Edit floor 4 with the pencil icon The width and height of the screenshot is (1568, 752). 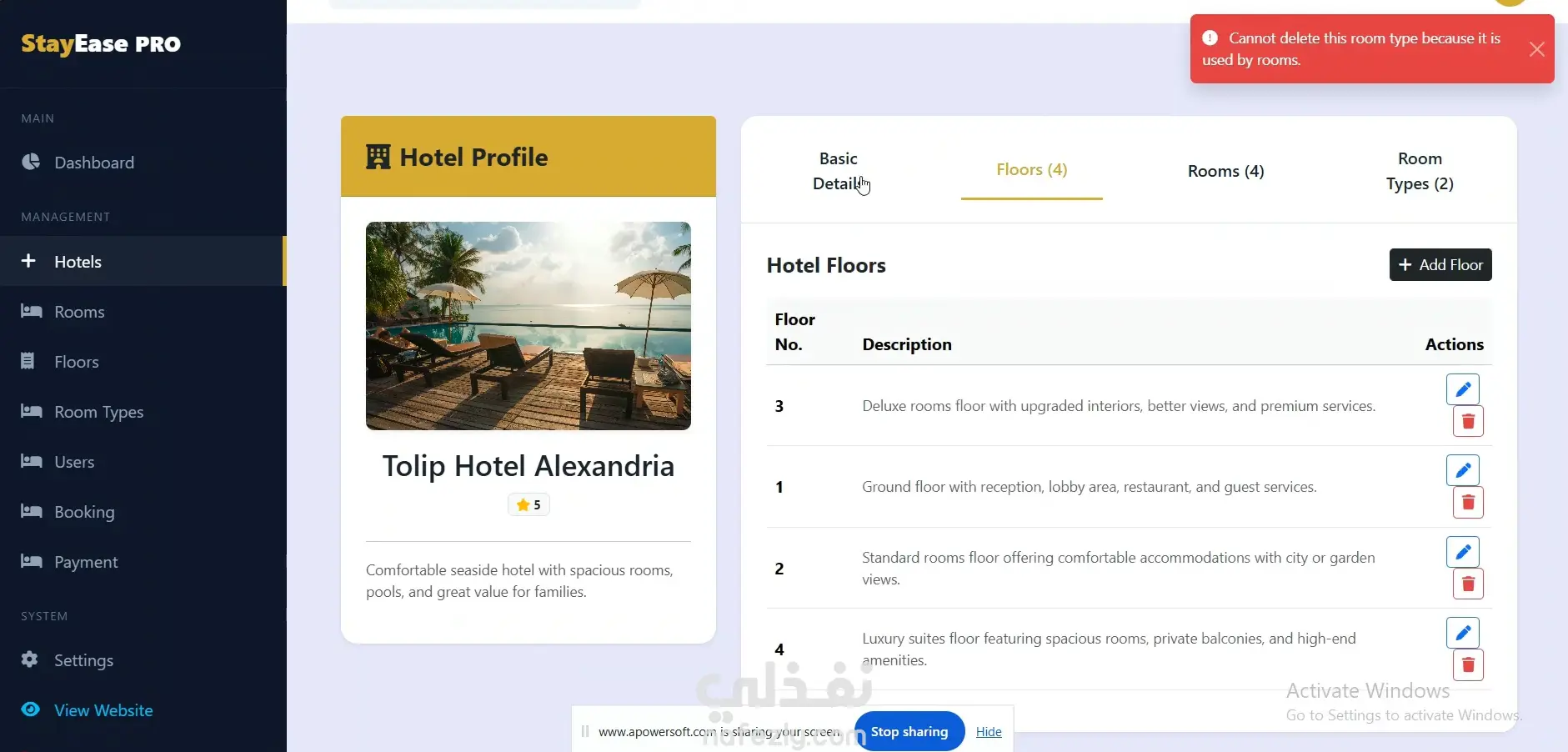click(1463, 633)
